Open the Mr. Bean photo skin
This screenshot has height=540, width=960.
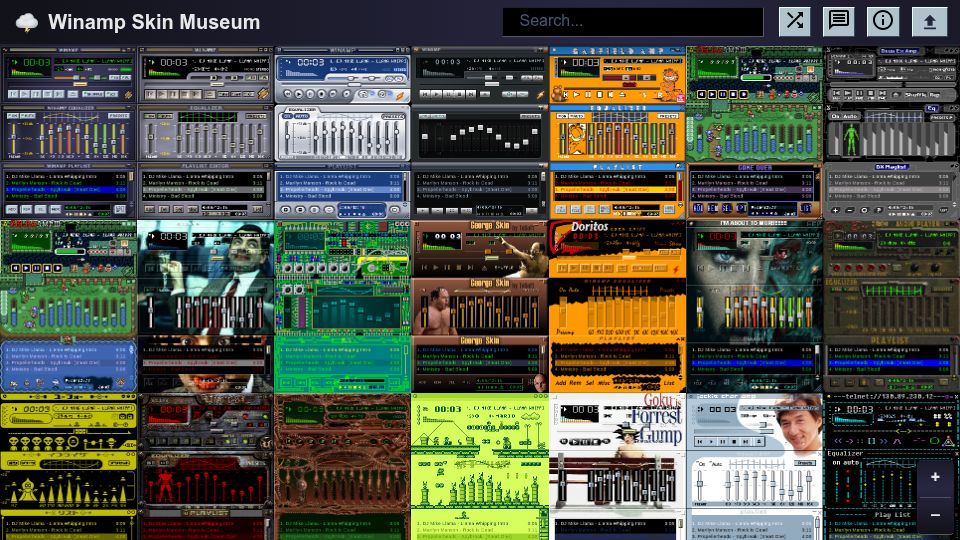click(x=206, y=307)
